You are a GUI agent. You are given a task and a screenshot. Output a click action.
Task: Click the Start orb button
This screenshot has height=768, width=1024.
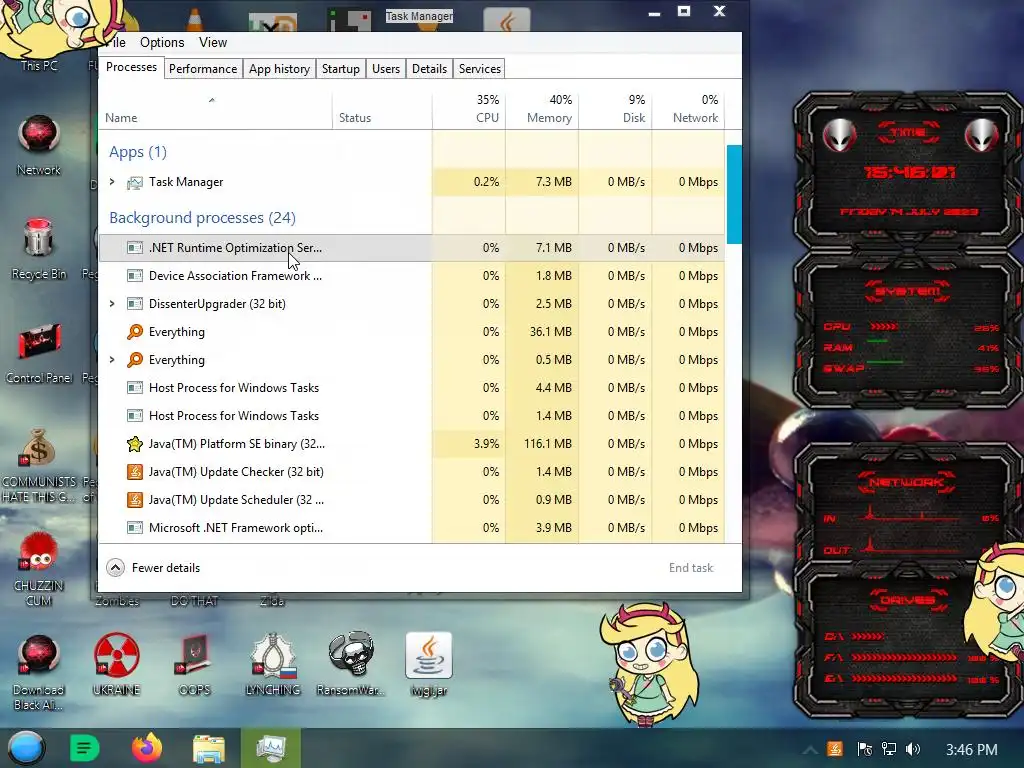pos(26,748)
